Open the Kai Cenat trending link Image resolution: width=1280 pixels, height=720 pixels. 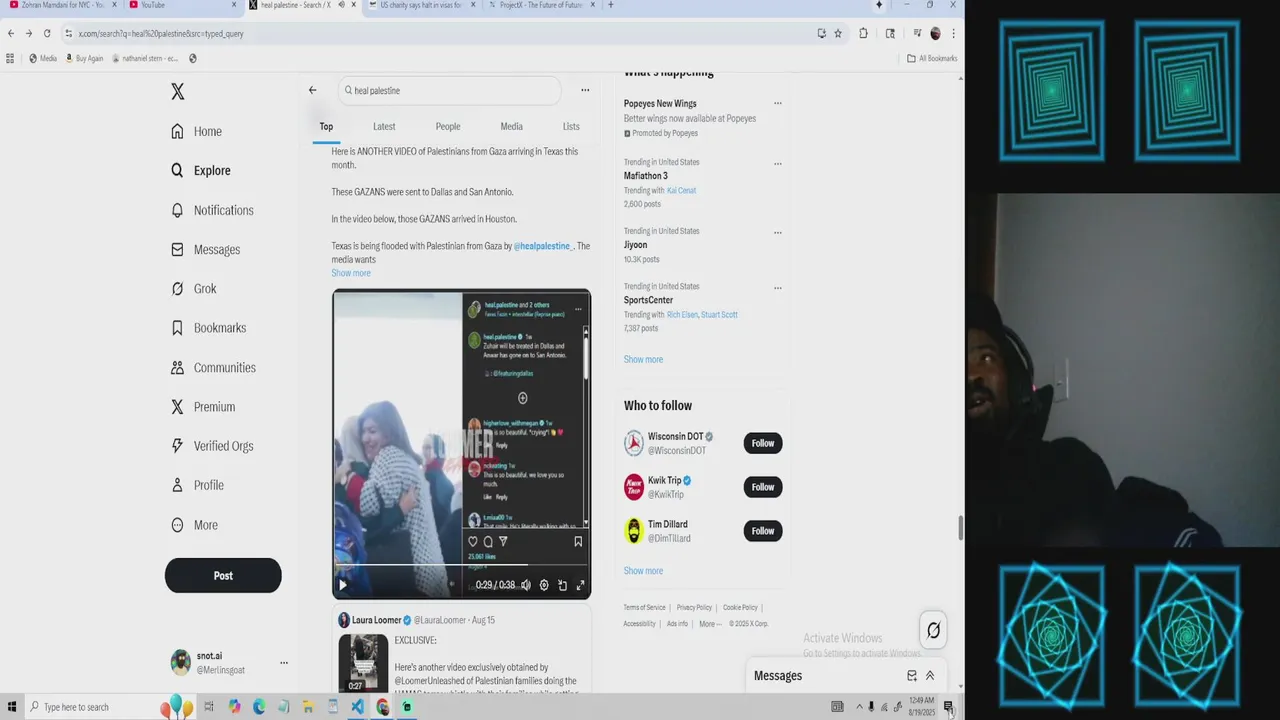681,190
